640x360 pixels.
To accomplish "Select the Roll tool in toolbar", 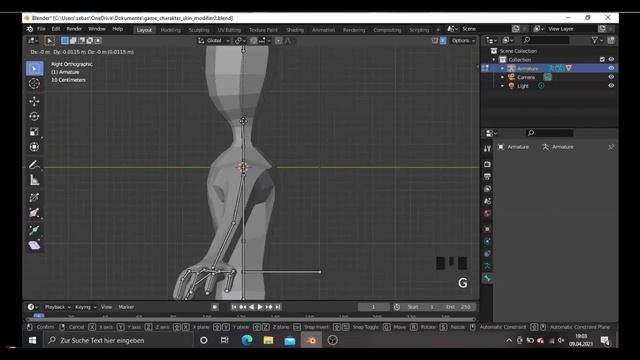I will click(x=34, y=198).
